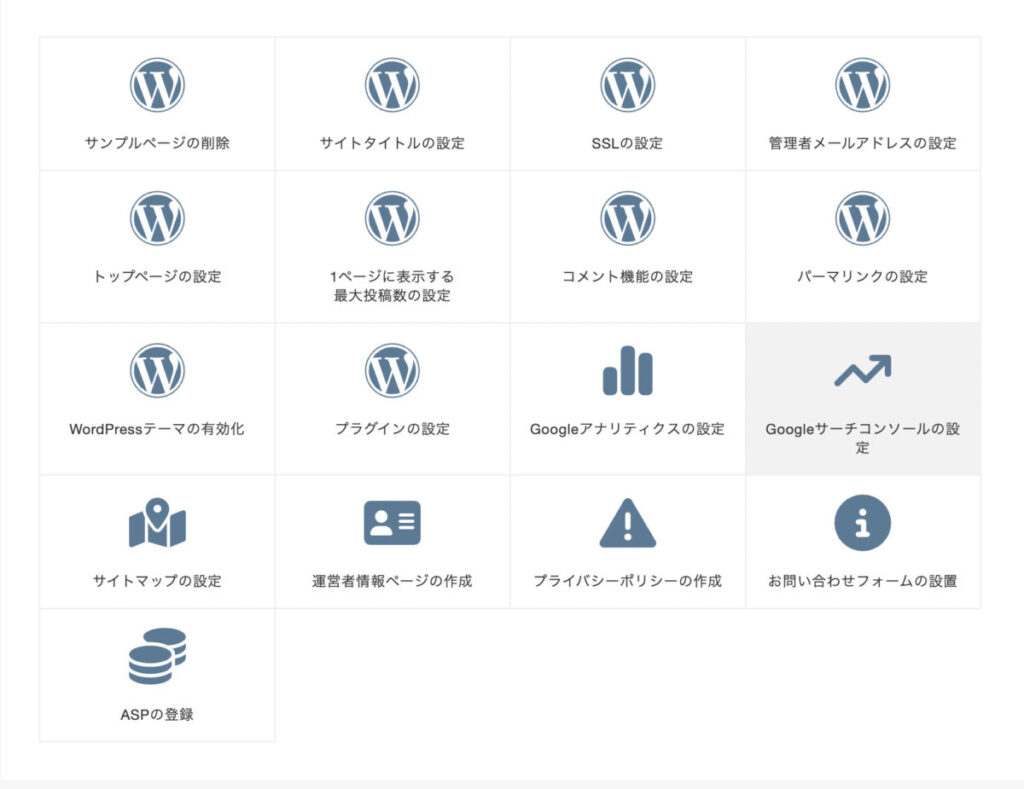This screenshot has height=789, width=1024.
Task: Click WordPress icon above サイトタイトルの設定
Action: [x=392, y=85]
